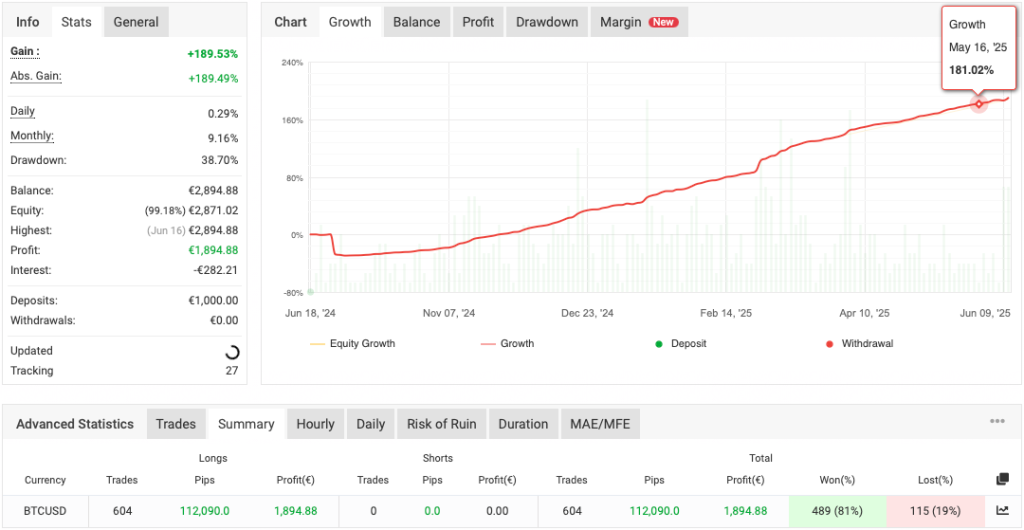Click the underlined Gain label
Viewport: 1024px width, 530px height.
[25, 52]
